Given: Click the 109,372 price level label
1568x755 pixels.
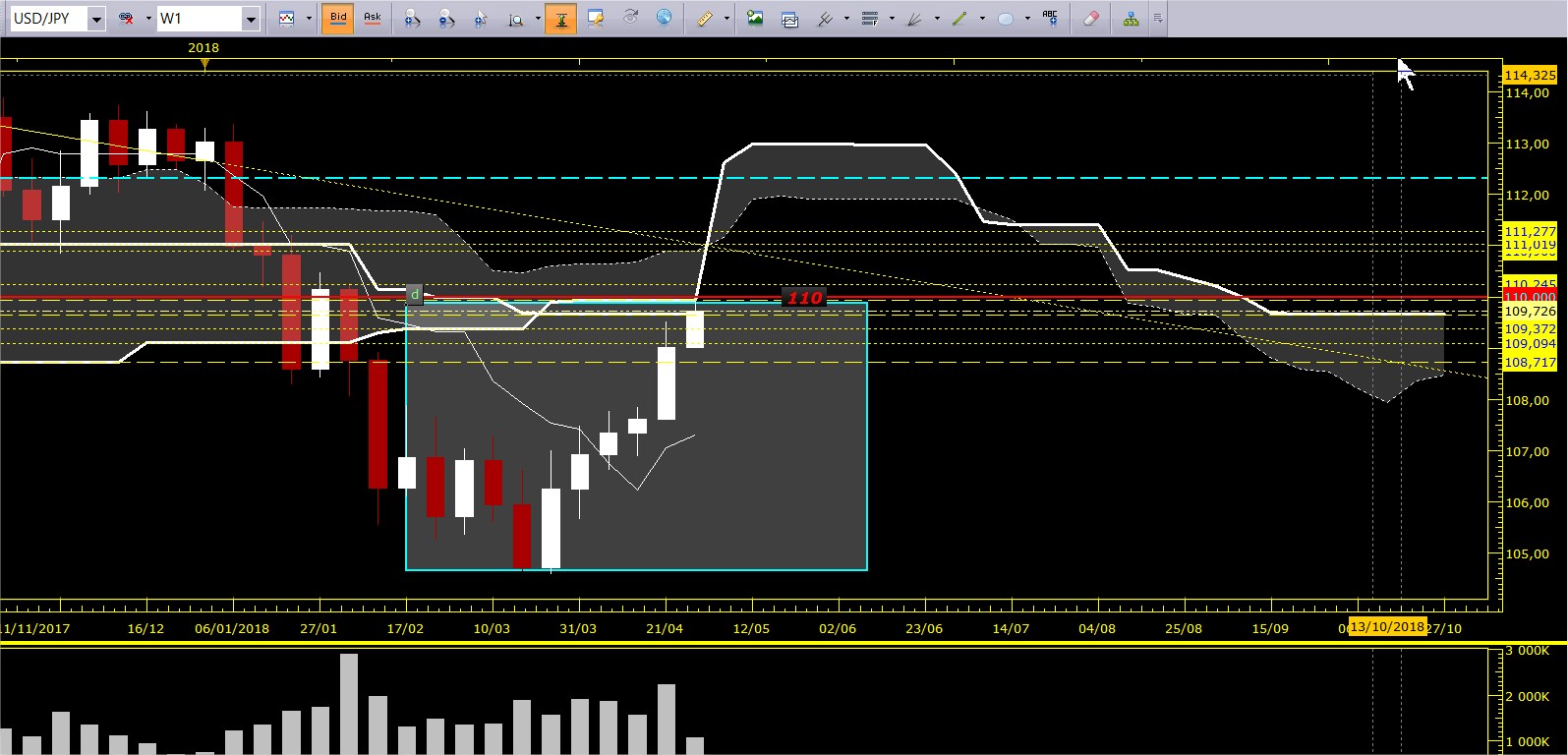Looking at the screenshot, I should click(x=1530, y=329).
